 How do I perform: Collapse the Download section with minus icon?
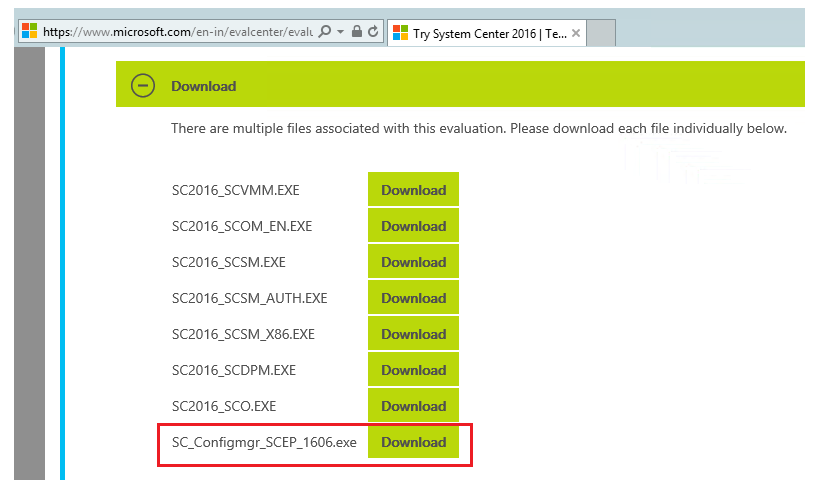tap(143, 86)
